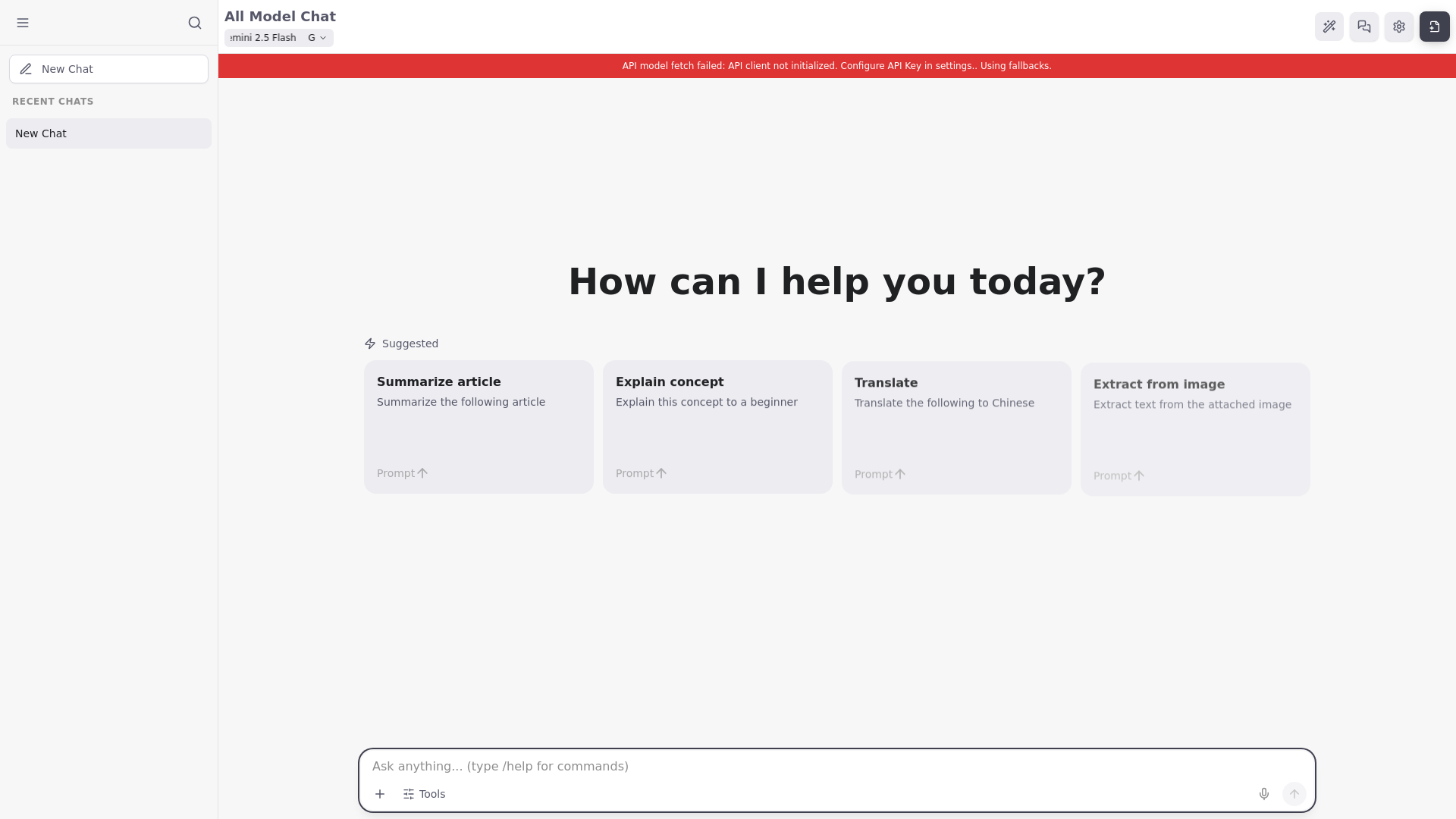Screen dimensions: 1456x819
Task: Select the Extract from image suggestion card
Action: point(1195,429)
